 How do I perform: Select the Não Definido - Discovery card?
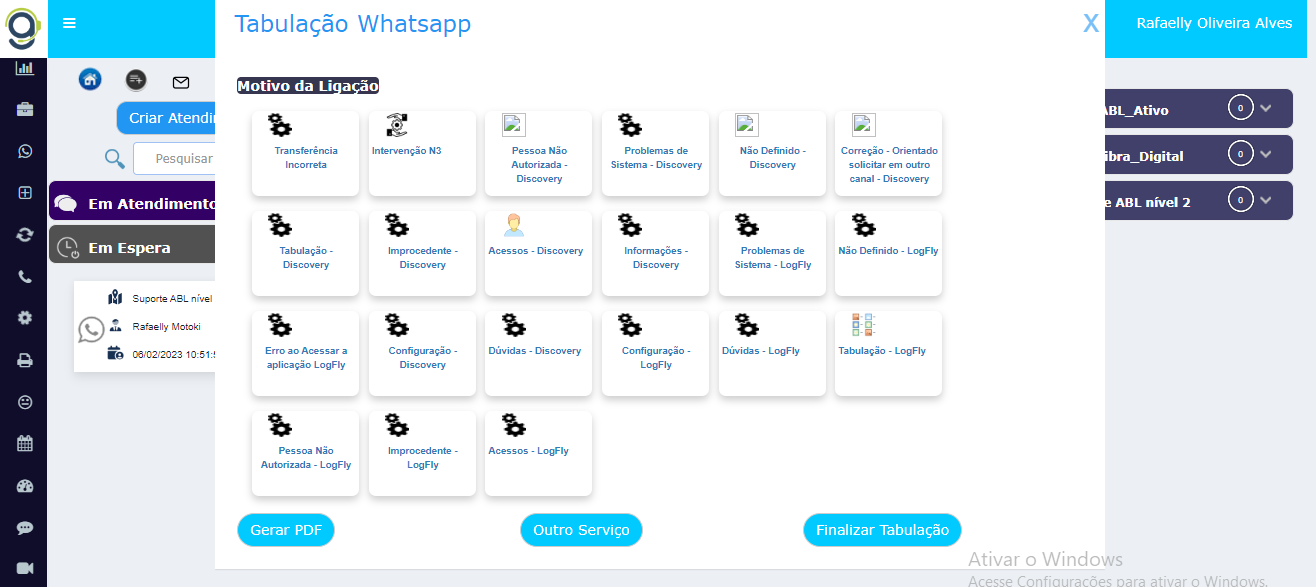pos(772,153)
